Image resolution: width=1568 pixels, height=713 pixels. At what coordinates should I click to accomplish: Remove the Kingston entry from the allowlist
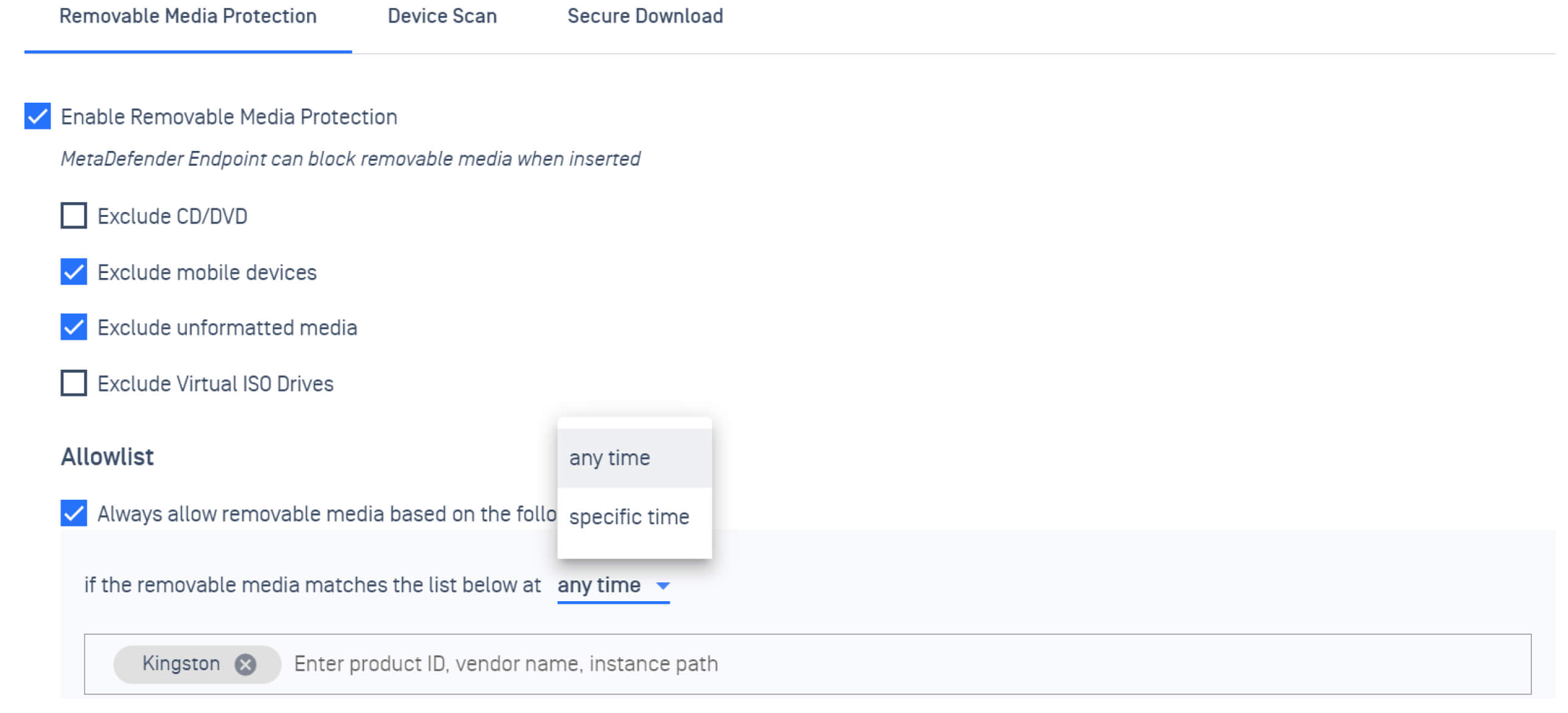pyautogui.click(x=245, y=664)
